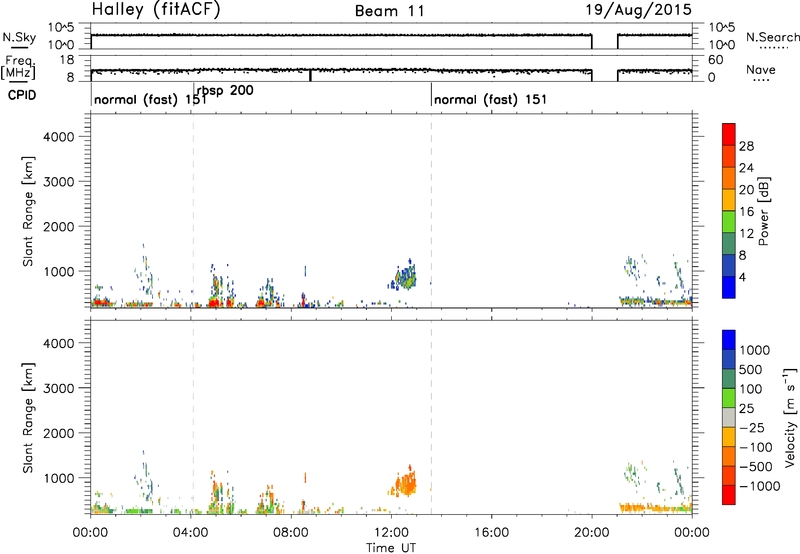
Task: Select the "rbsp 200" CPID label
Action: [225, 91]
